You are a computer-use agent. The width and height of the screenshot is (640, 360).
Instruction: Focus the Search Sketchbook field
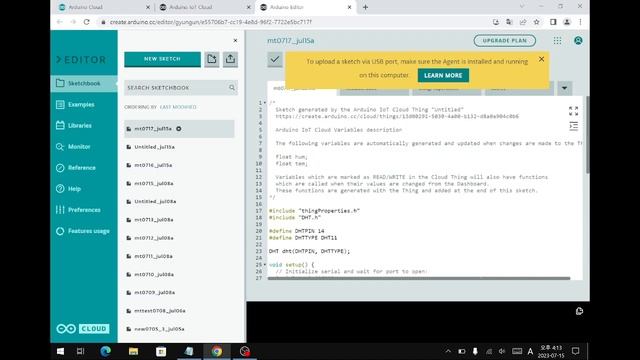180,88
